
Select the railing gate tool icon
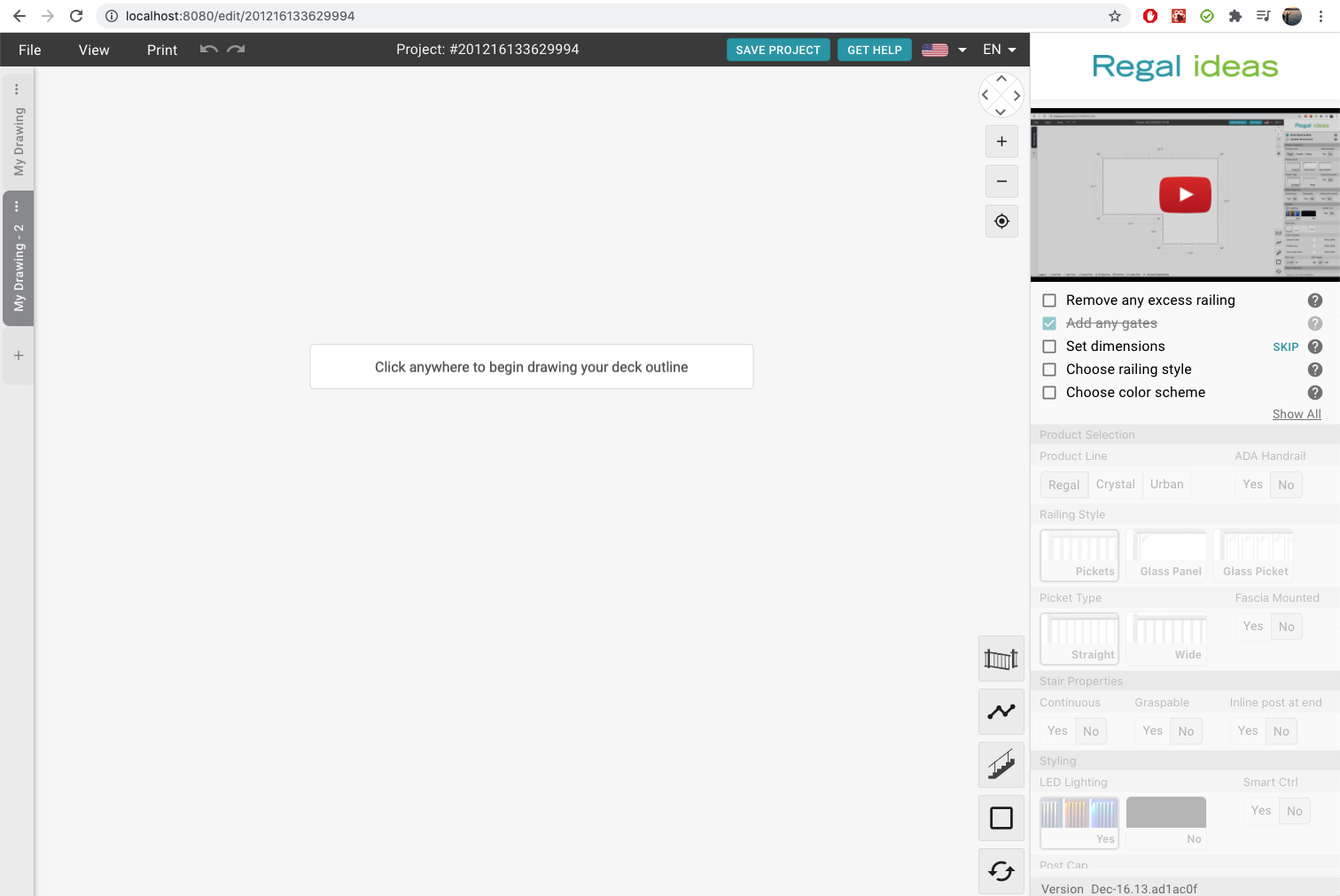[1001, 658]
